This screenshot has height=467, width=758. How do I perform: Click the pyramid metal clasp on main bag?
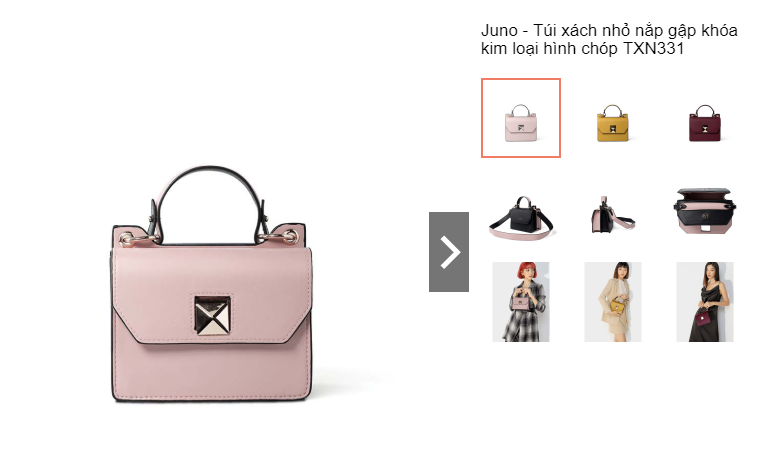212,316
